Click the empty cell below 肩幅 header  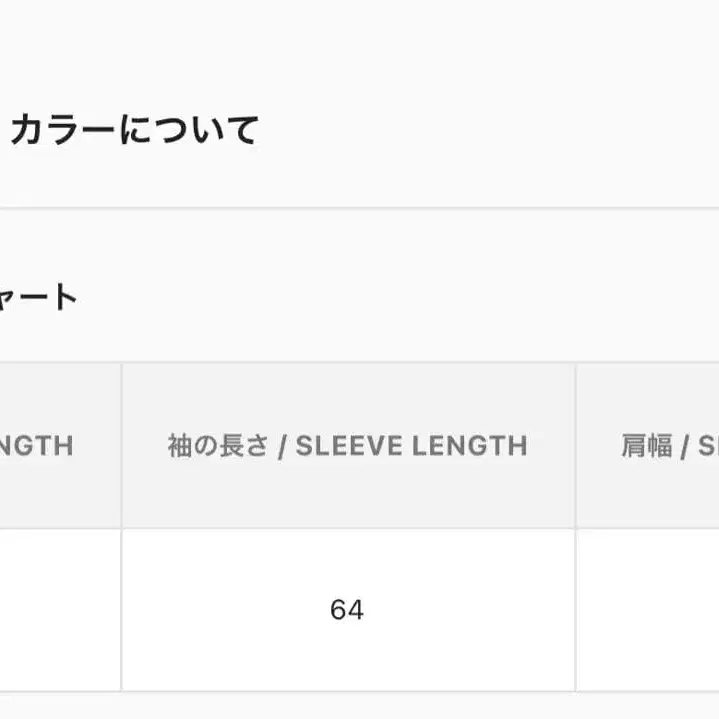pyautogui.click(x=647, y=610)
